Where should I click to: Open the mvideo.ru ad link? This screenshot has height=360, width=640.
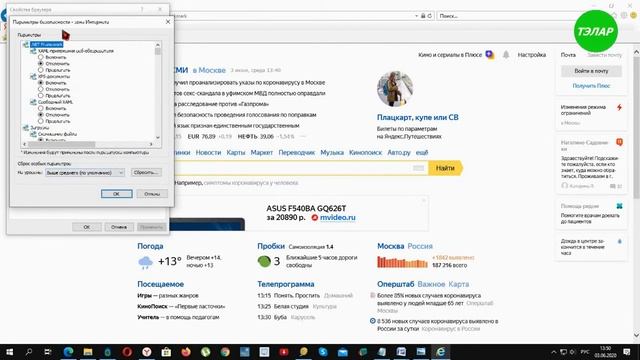pos(338,218)
